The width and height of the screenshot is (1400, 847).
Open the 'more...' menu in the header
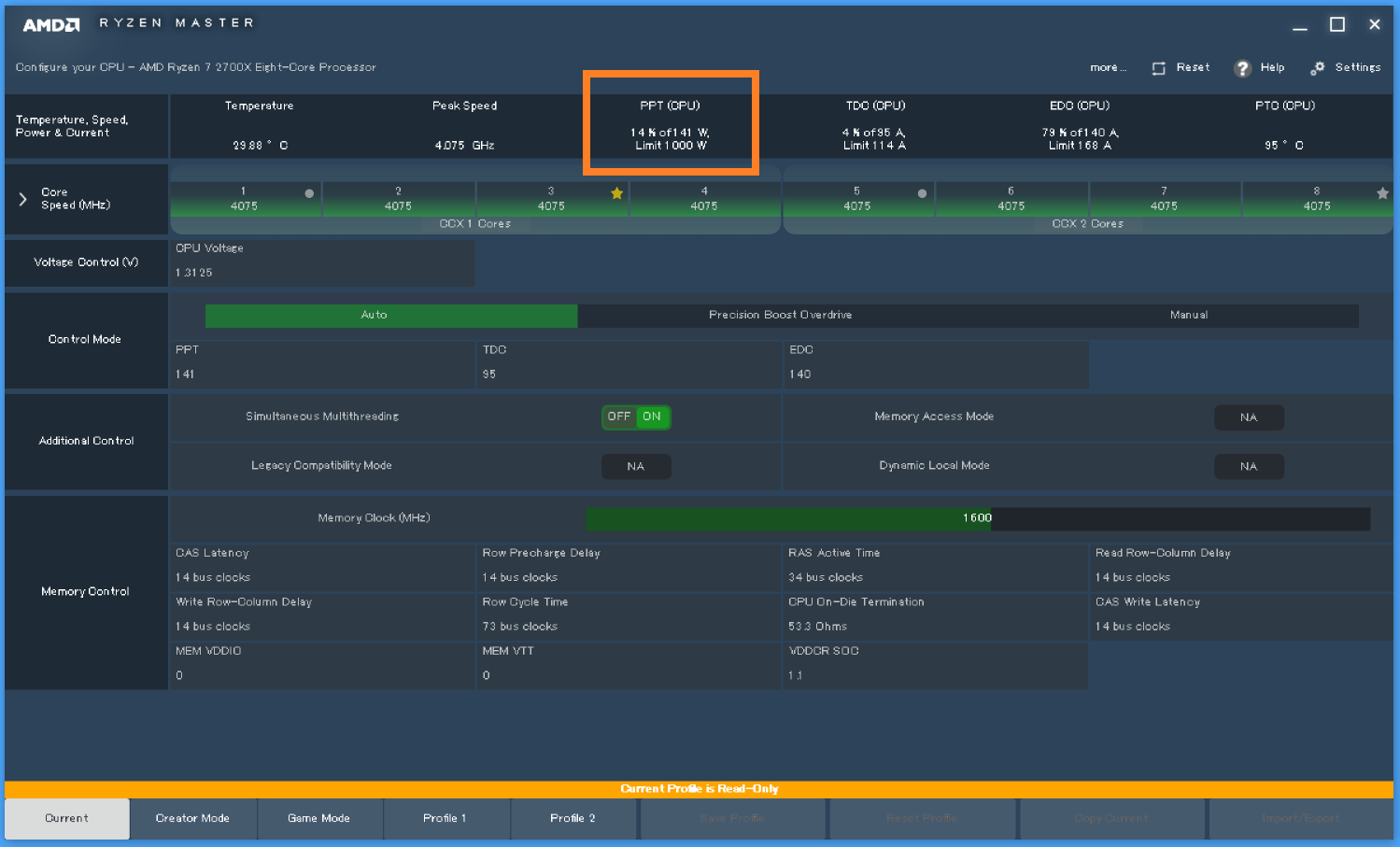(x=1108, y=68)
